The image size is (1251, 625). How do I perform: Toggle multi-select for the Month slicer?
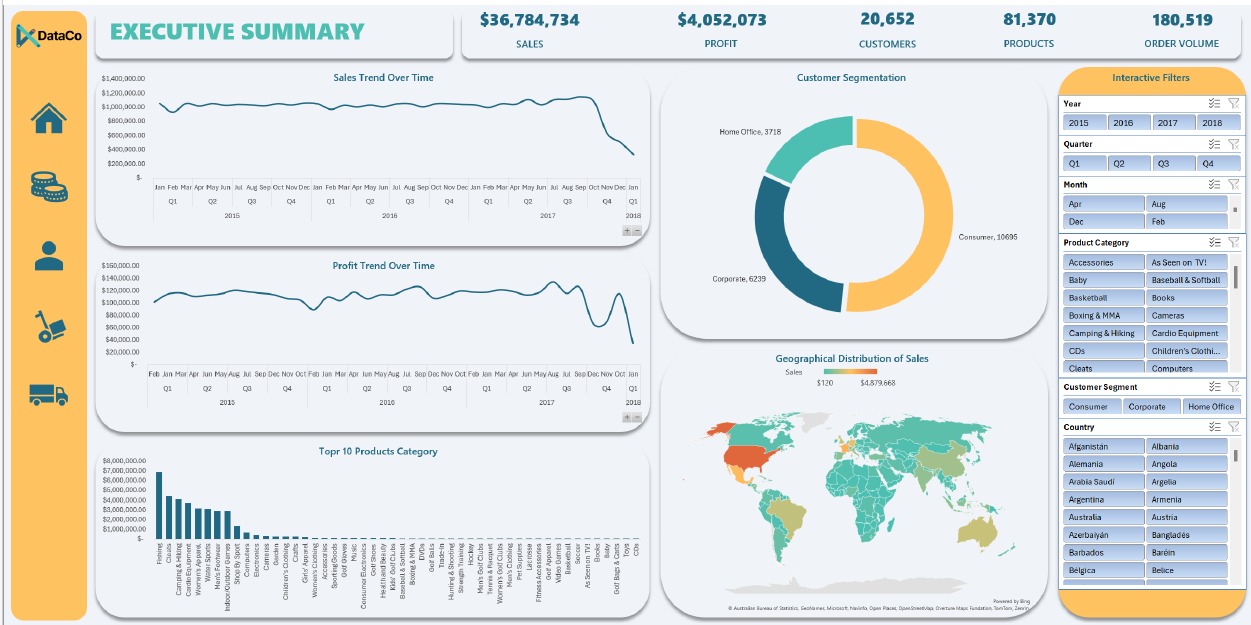pyautogui.click(x=1214, y=184)
